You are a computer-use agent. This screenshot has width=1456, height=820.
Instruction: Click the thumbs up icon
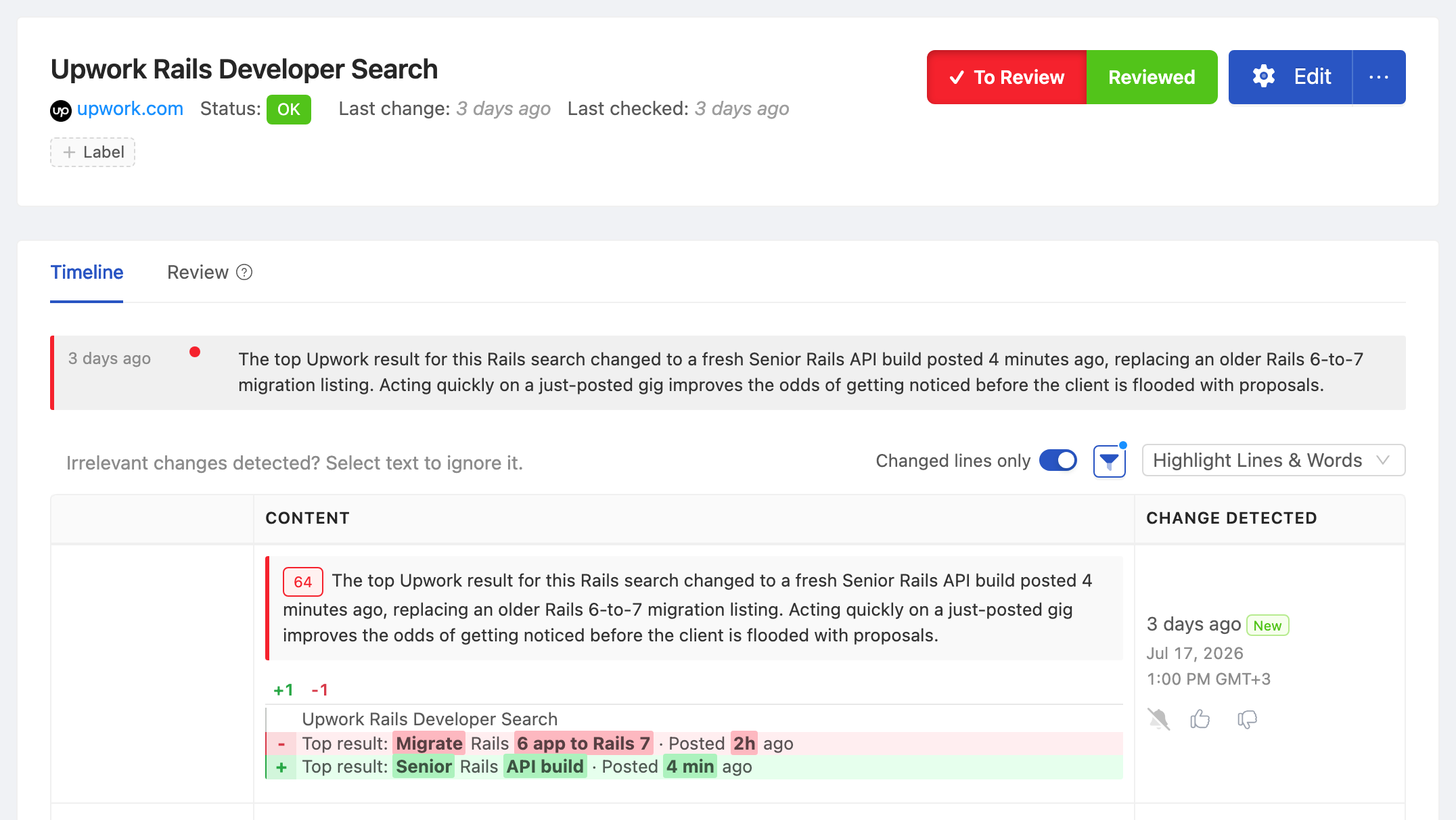click(1200, 719)
